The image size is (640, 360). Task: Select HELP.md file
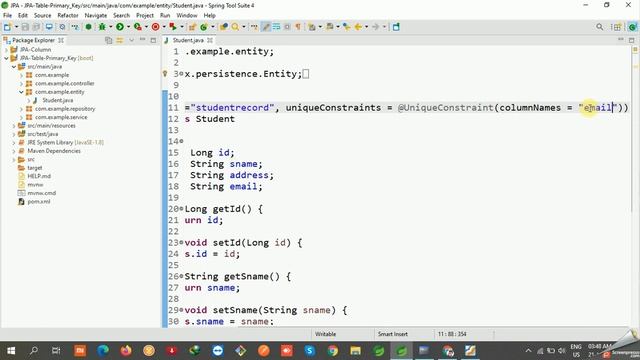click(39, 176)
